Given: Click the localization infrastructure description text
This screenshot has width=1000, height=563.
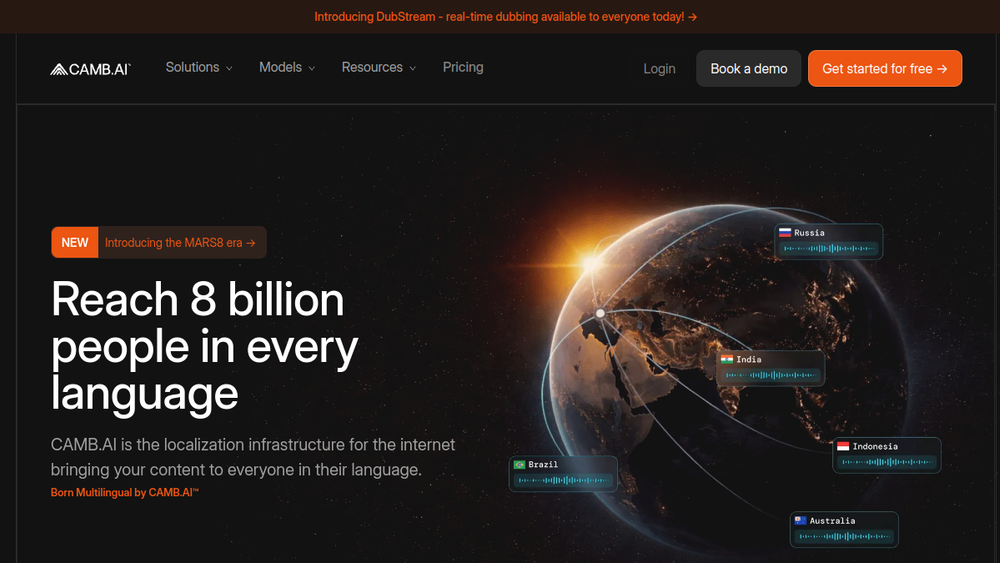Looking at the screenshot, I should coord(253,457).
